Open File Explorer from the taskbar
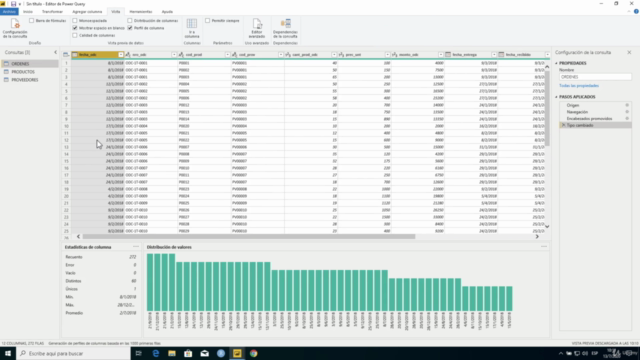This screenshot has height=360, width=640. (x=172, y=353)
